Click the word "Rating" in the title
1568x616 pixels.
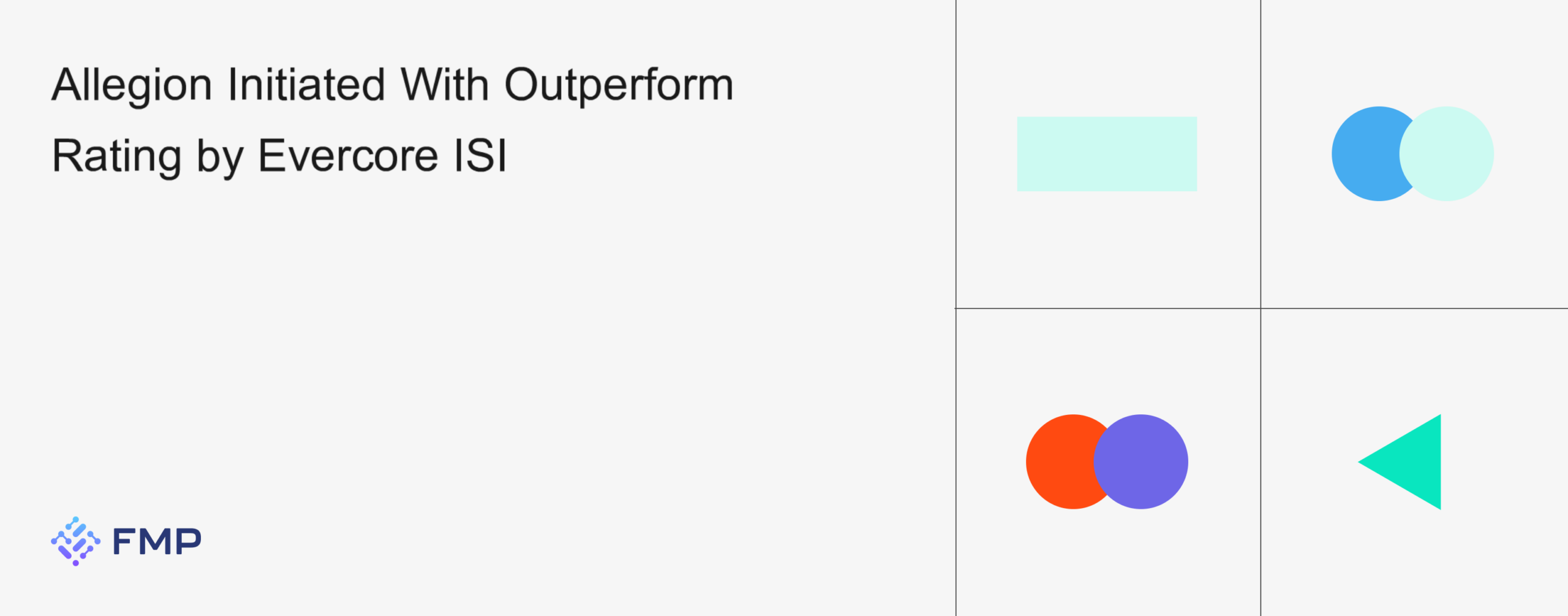(x=116, y=156)
